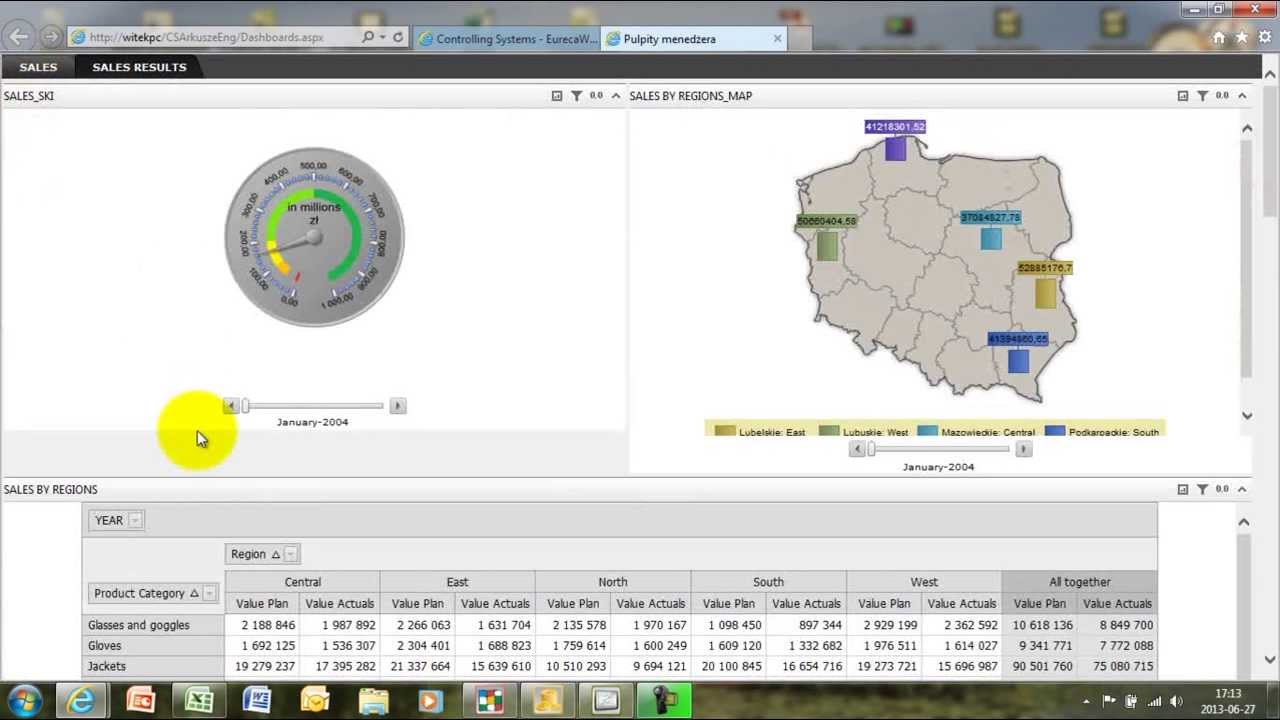Click table panel scrollbar up arrow

[1244, 521]
